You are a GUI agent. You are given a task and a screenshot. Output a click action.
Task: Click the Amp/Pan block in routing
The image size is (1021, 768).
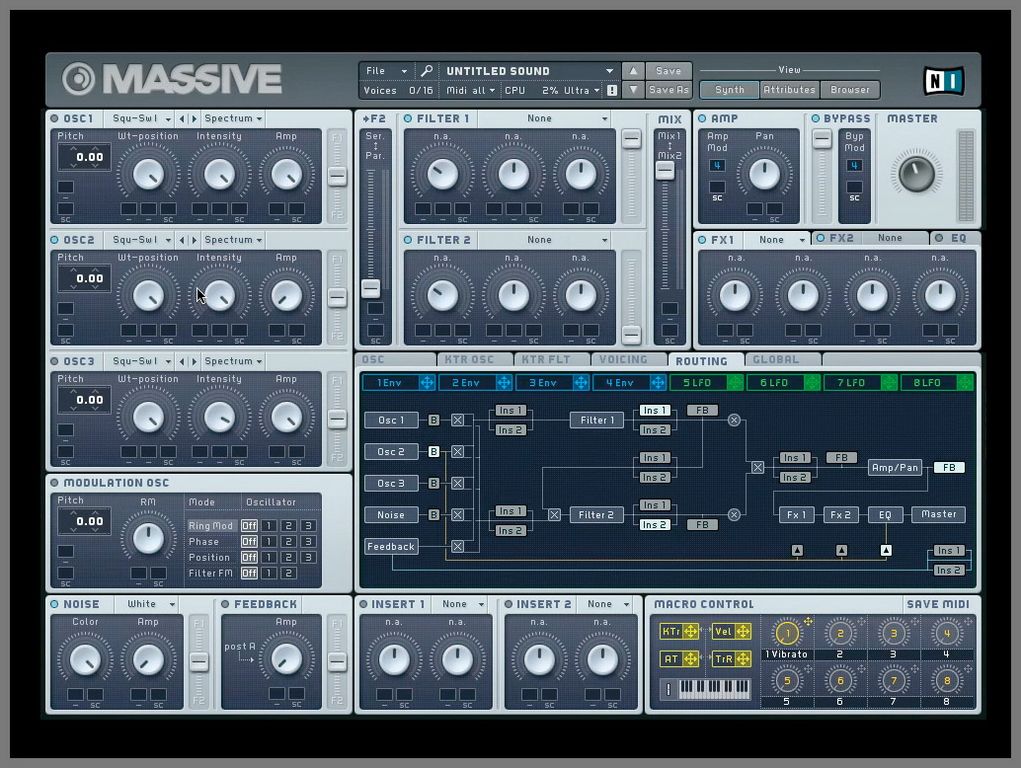(x=895, y=467)
